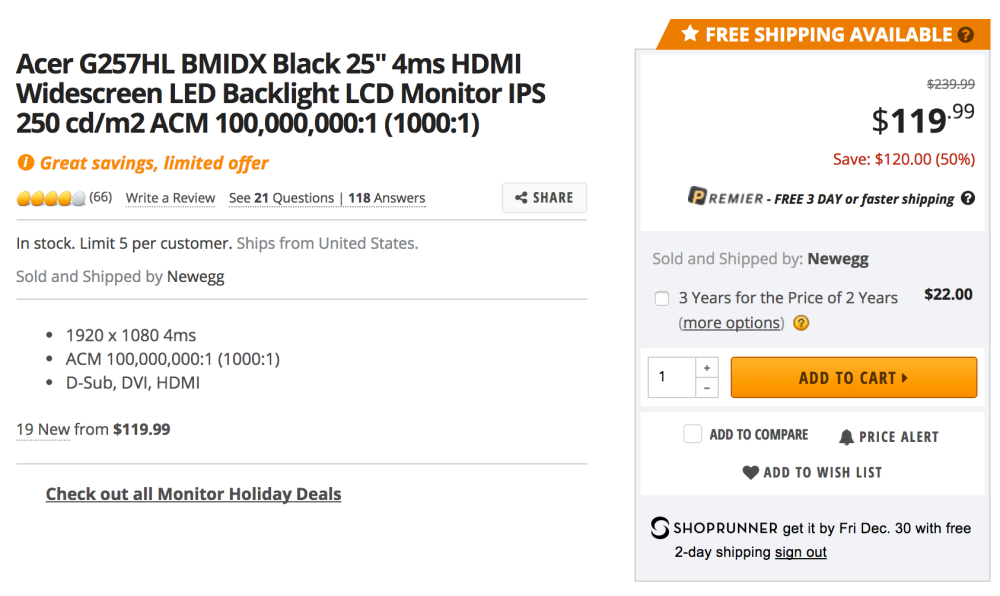The image size is (1000, 596).
Task: Click the Add to Wish List heart icon
Action: pos(751,472)
